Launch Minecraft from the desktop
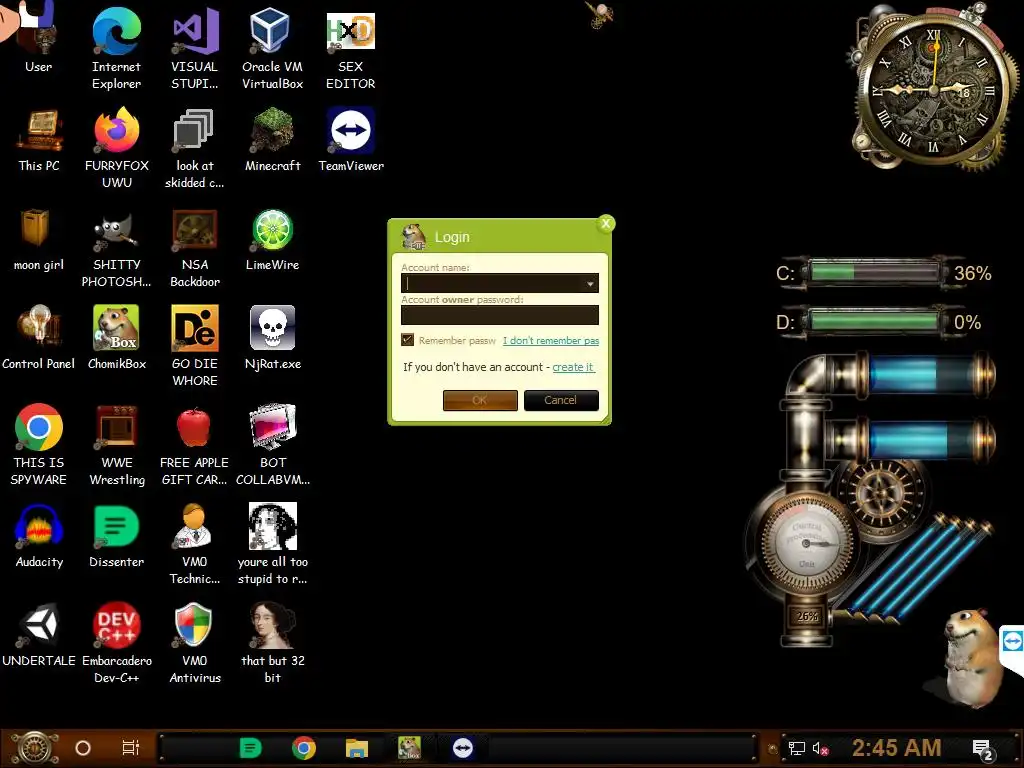 (x=272, y=140)
